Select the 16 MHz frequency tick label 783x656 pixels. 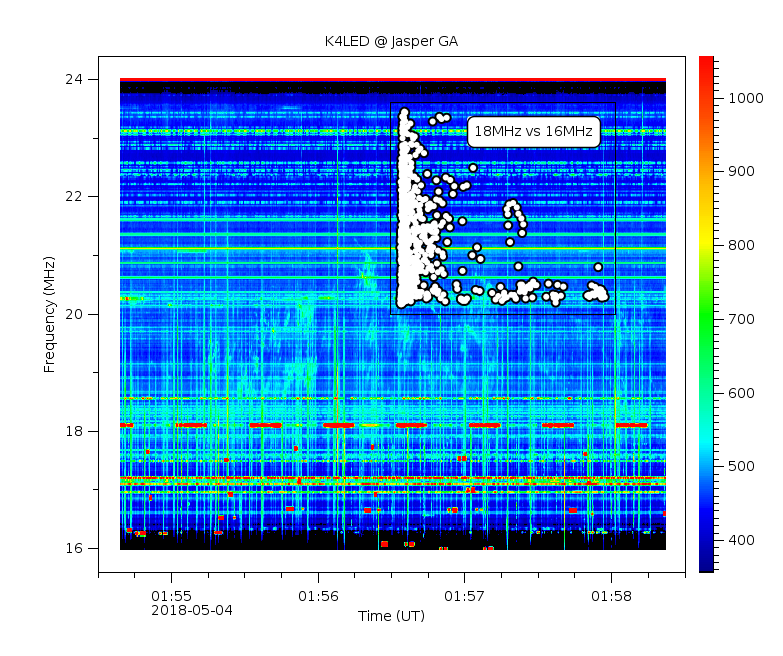(76, 548)
